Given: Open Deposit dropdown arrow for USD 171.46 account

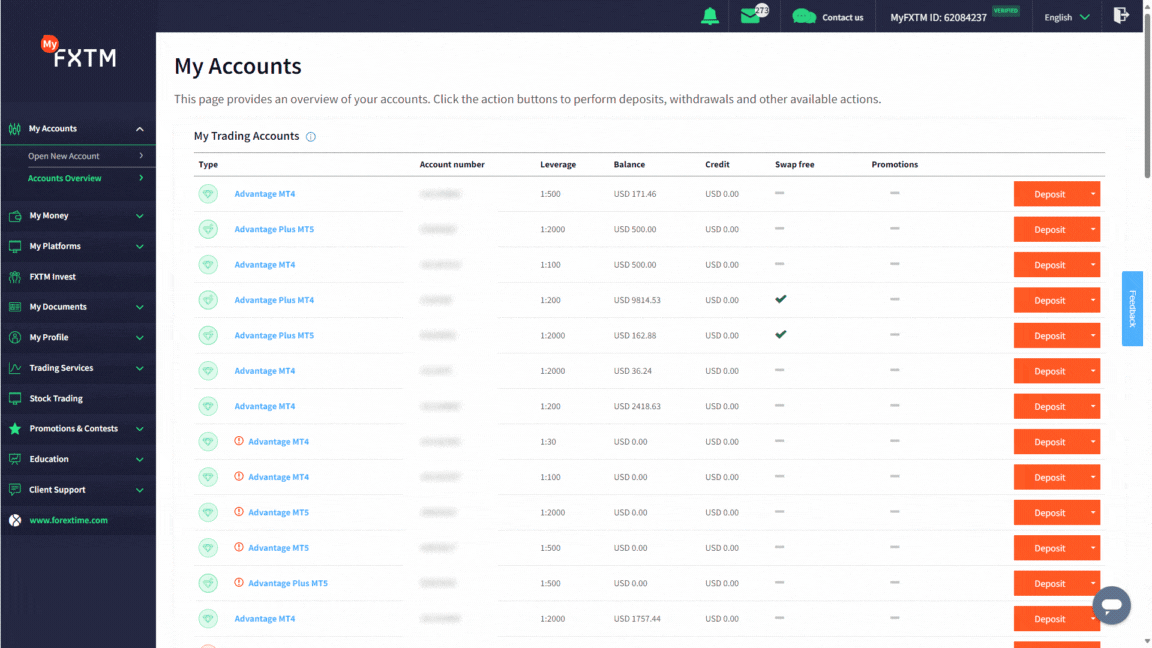Looking at the screenshot, I should coord(1092,194).
